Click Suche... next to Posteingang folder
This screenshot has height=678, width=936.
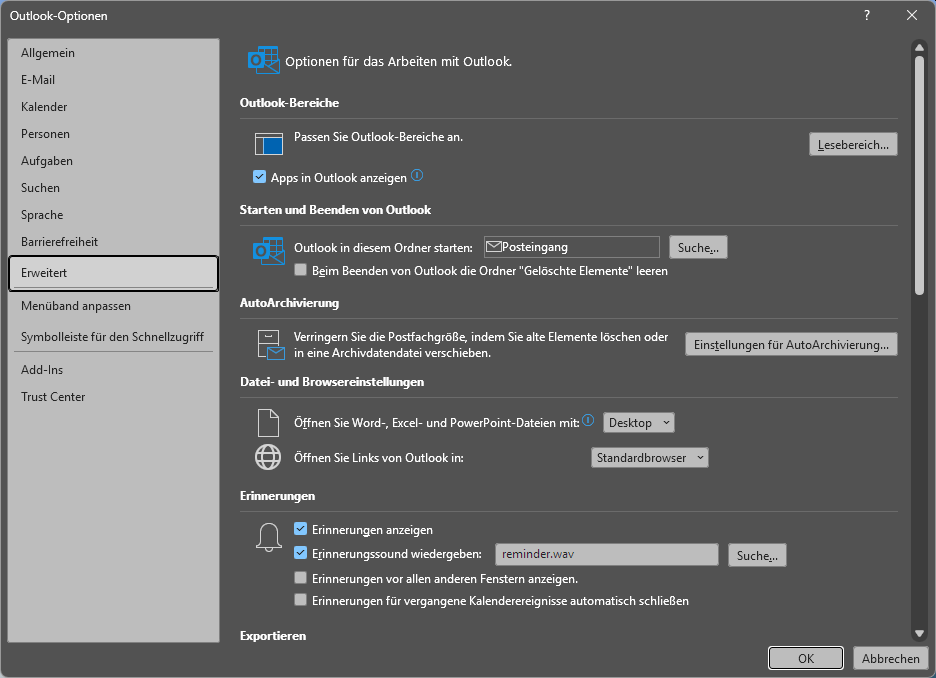click(x=698, y=247)
